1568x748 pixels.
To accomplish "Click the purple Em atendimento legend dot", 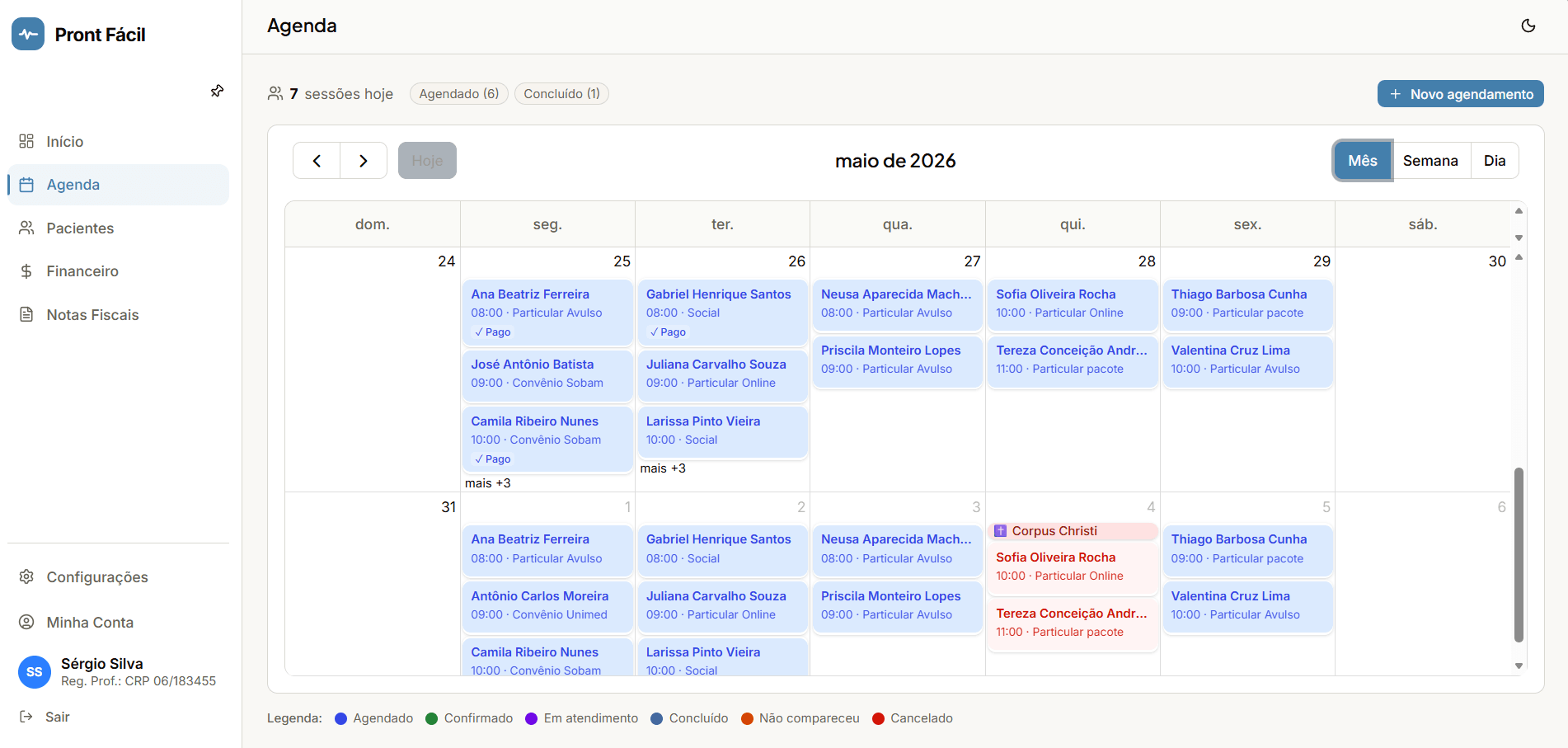I will (531, 718).
